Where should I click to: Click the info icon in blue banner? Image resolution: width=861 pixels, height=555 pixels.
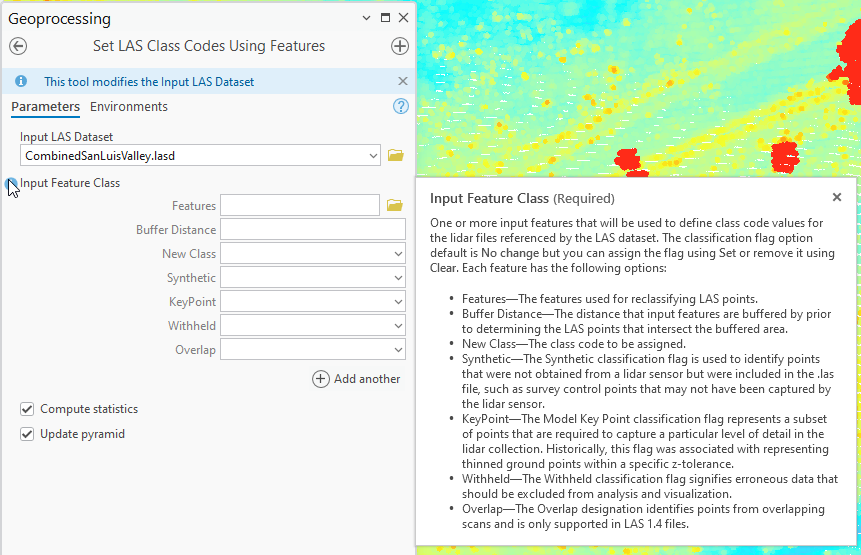[21, 81]
